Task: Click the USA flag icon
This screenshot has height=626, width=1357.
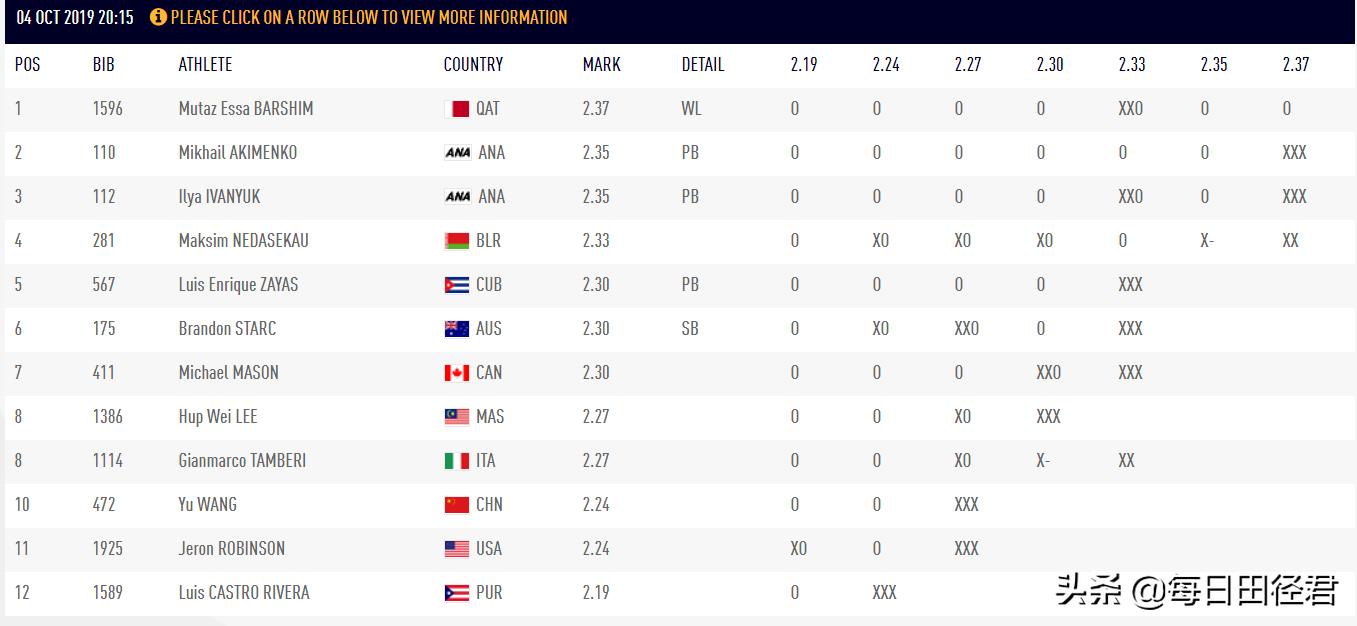Action: 456,549
